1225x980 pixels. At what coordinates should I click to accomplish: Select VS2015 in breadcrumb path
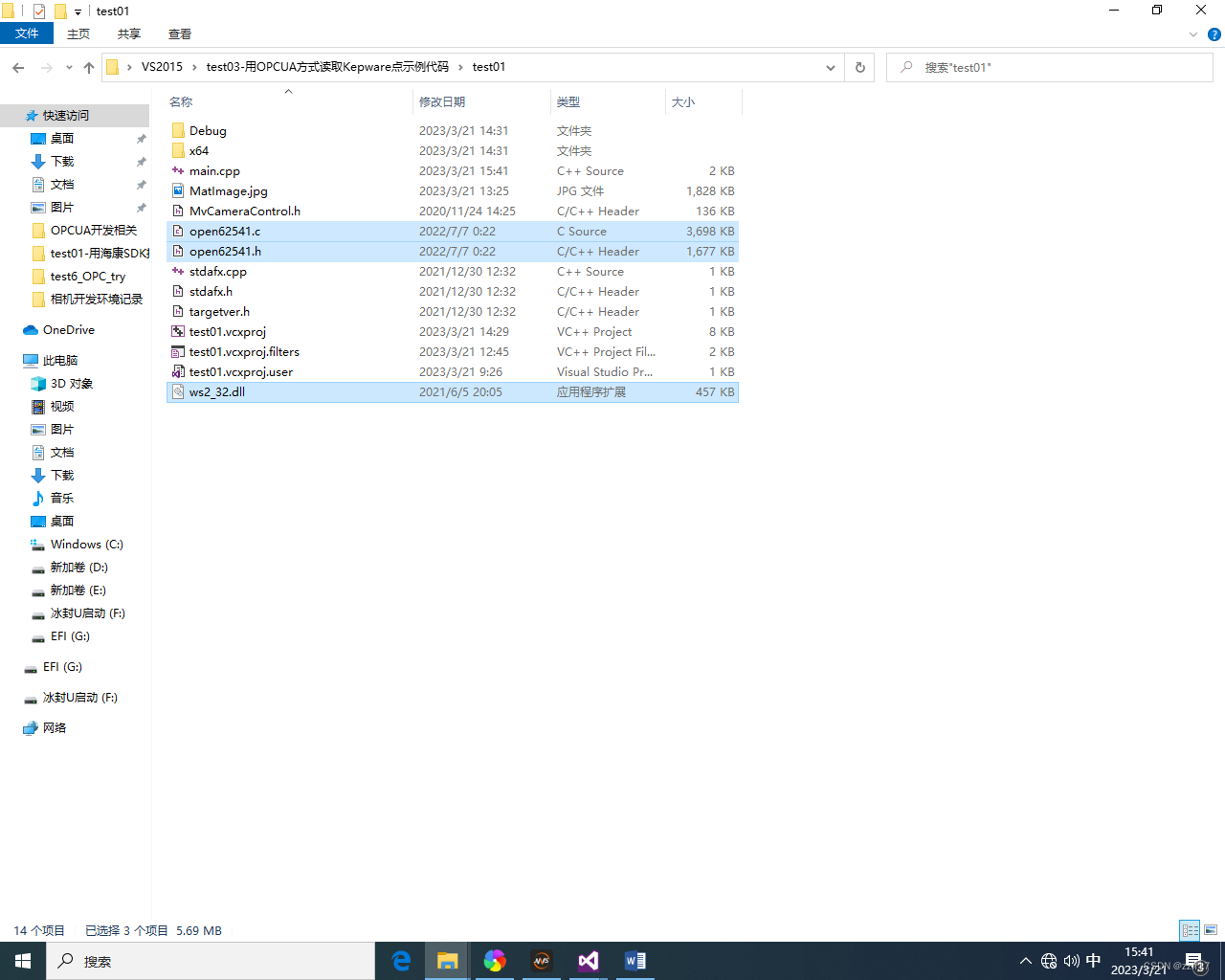(x=162, y=67)
